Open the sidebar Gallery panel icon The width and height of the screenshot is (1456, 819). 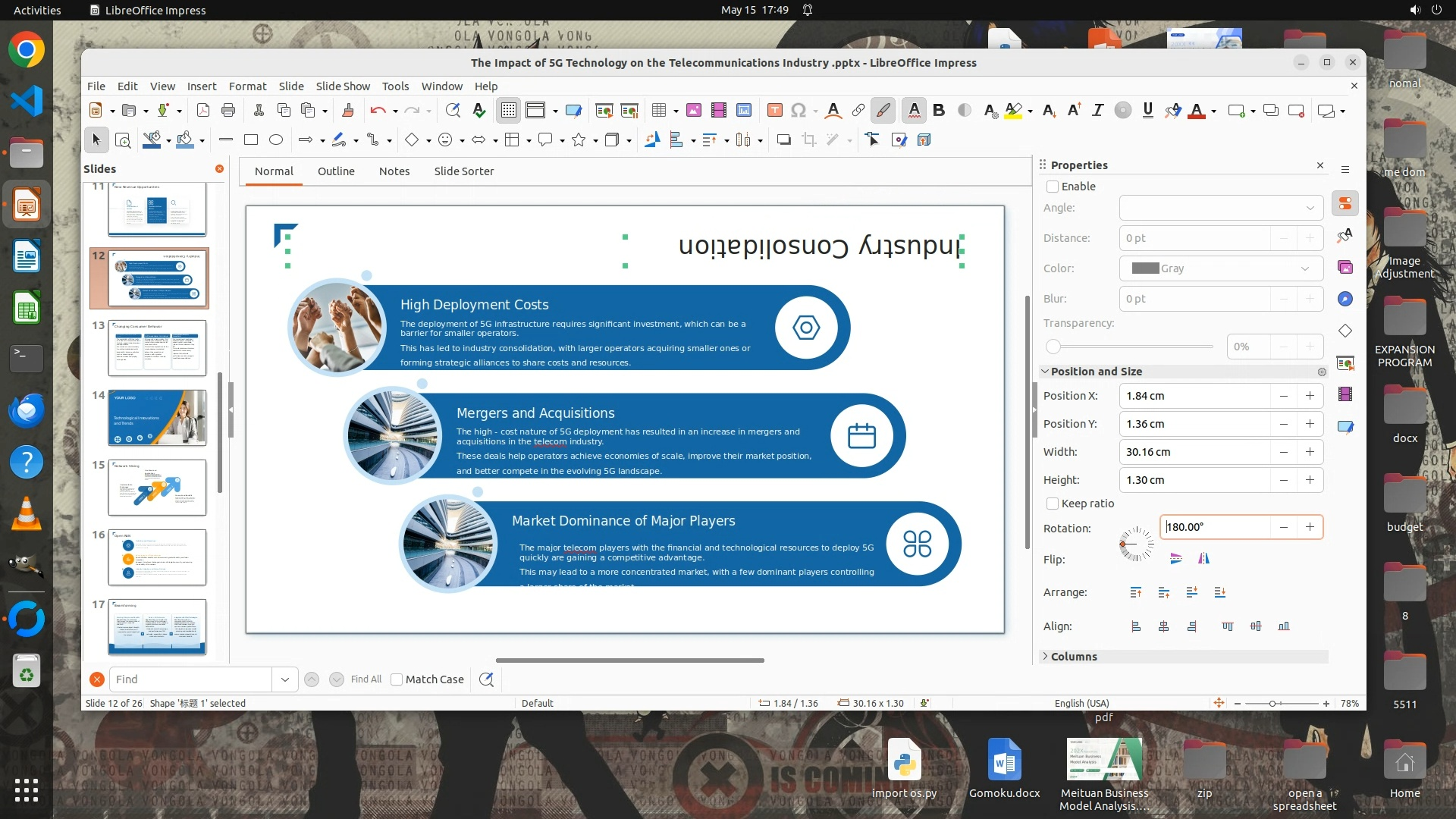(1345, 267)
